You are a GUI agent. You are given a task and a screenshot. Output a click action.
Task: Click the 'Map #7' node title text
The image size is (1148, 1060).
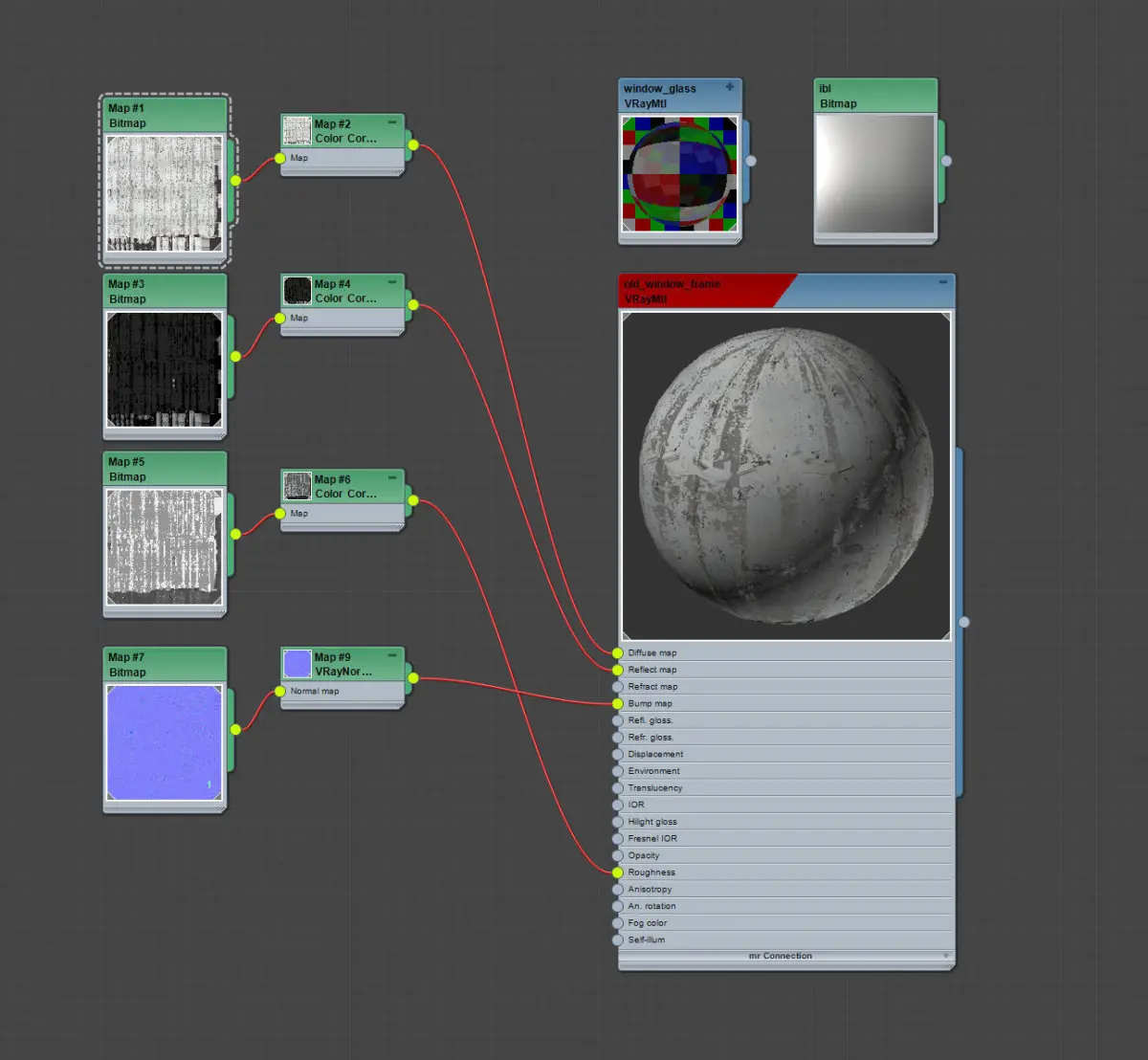tap(126, 657)
